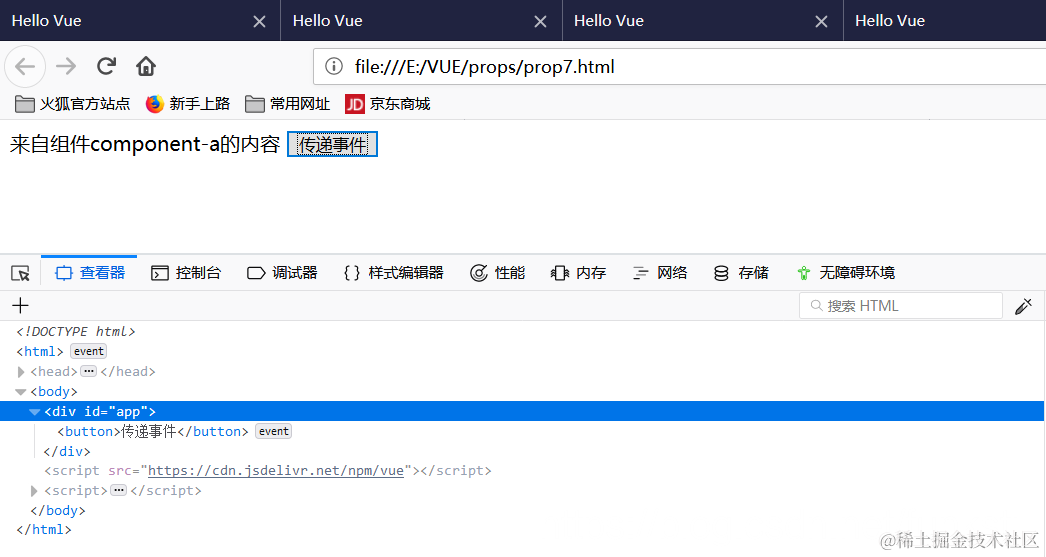Image resolution: width=1046 pixels, height=557 pixels.
Task: Select the closing </html> tag line
Action: coord(43,530)
